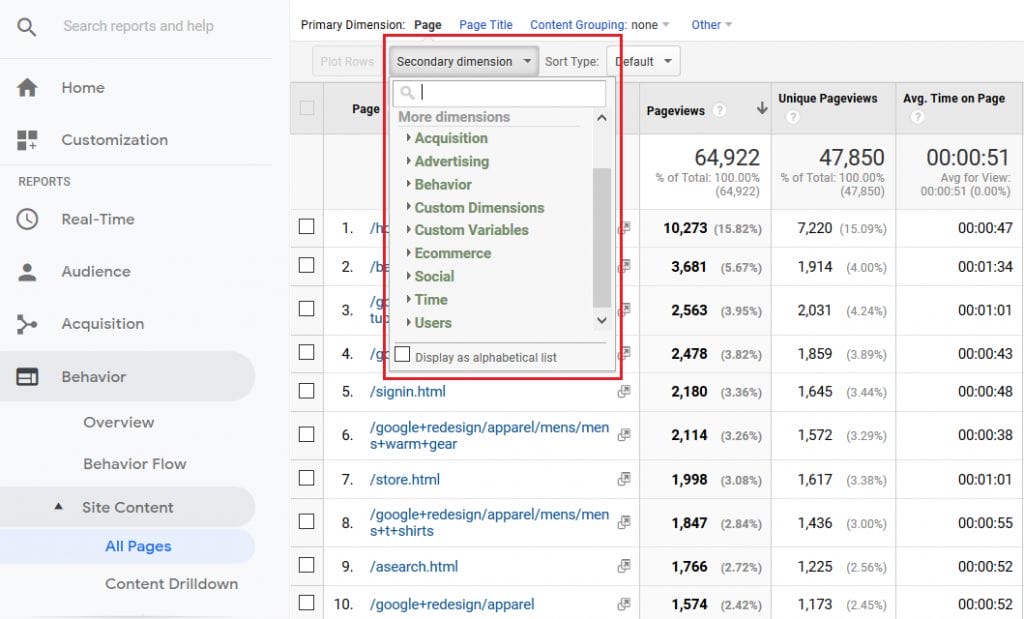Open Behavior Overview report
Viewport: 1024px width, 619px height.
tap(119, 422)
